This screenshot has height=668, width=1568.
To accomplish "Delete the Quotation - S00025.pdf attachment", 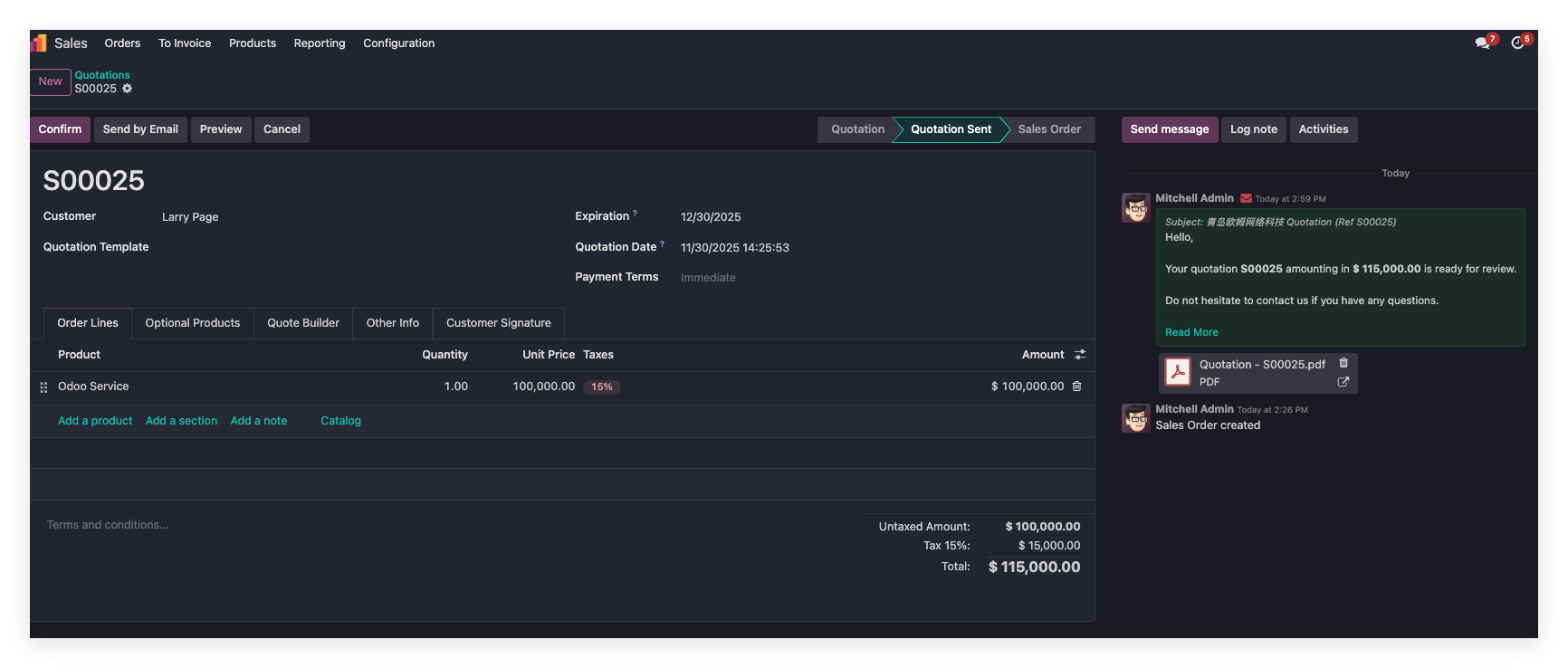I will tap(1343, 363).
